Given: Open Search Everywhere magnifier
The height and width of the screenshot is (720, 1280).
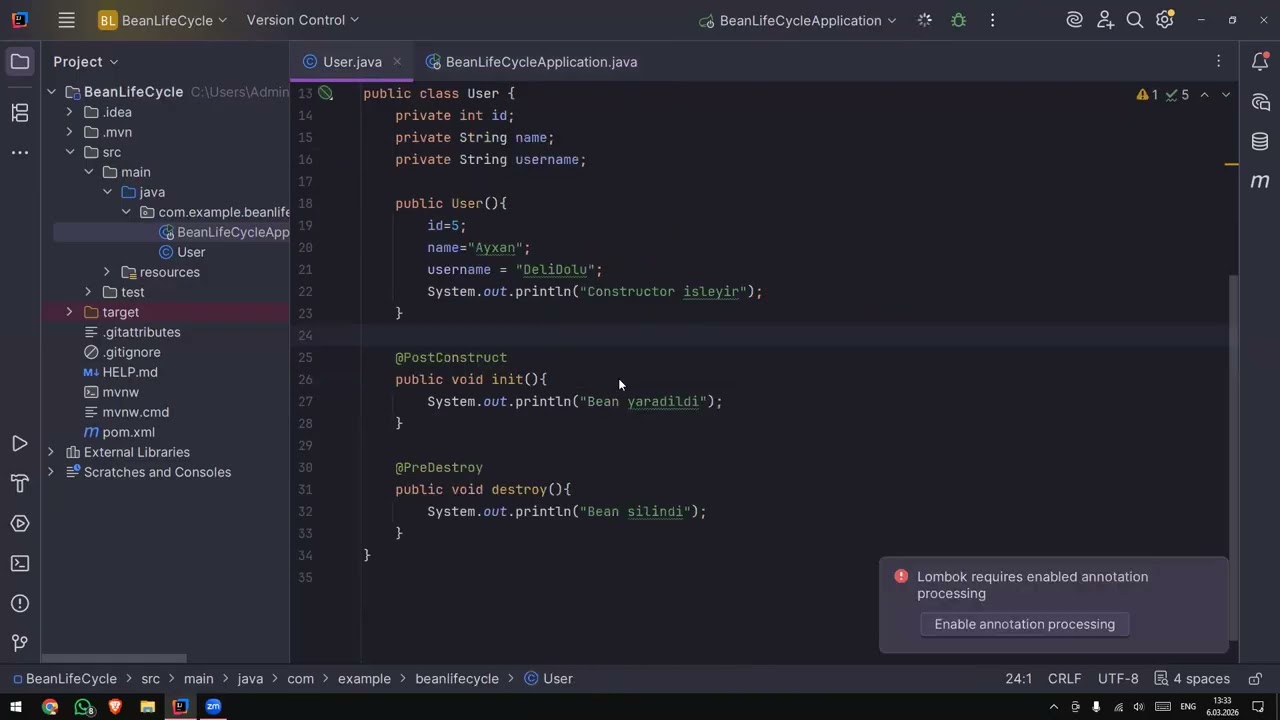Looking at the screenshot, I should (1135, 20).
